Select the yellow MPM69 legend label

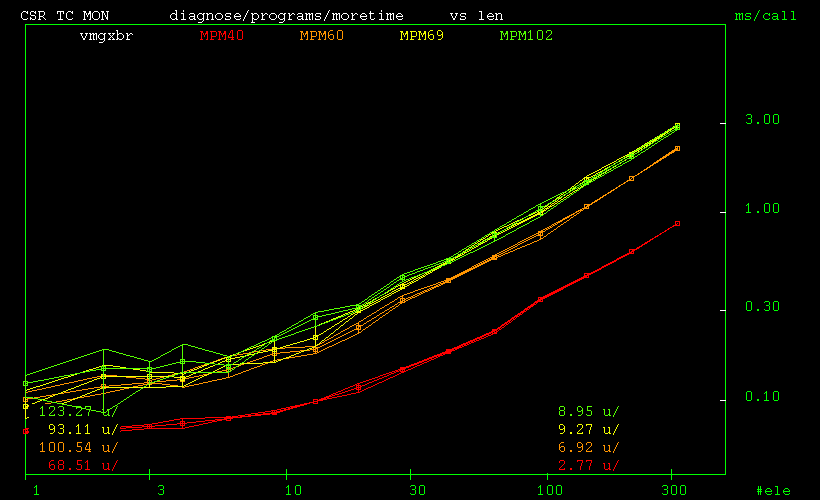pyautogui.click(x=422, y=36)
